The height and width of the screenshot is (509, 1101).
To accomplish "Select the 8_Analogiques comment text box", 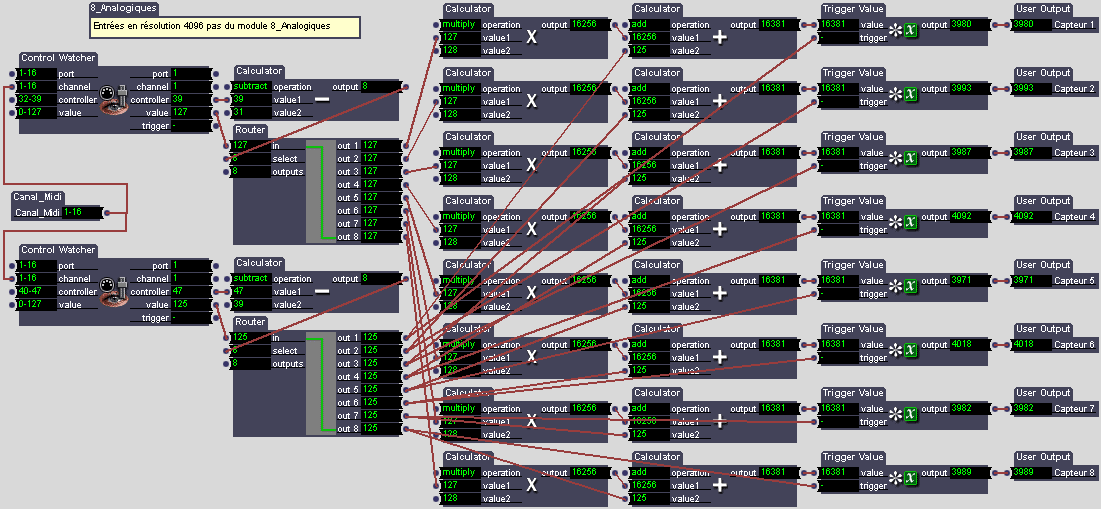I will click(x=224, y=25).
